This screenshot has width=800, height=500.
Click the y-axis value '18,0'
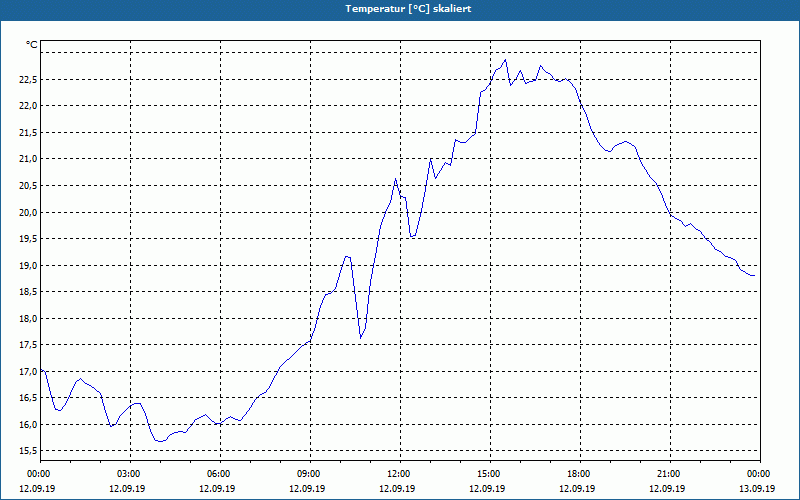coord(29,318)
